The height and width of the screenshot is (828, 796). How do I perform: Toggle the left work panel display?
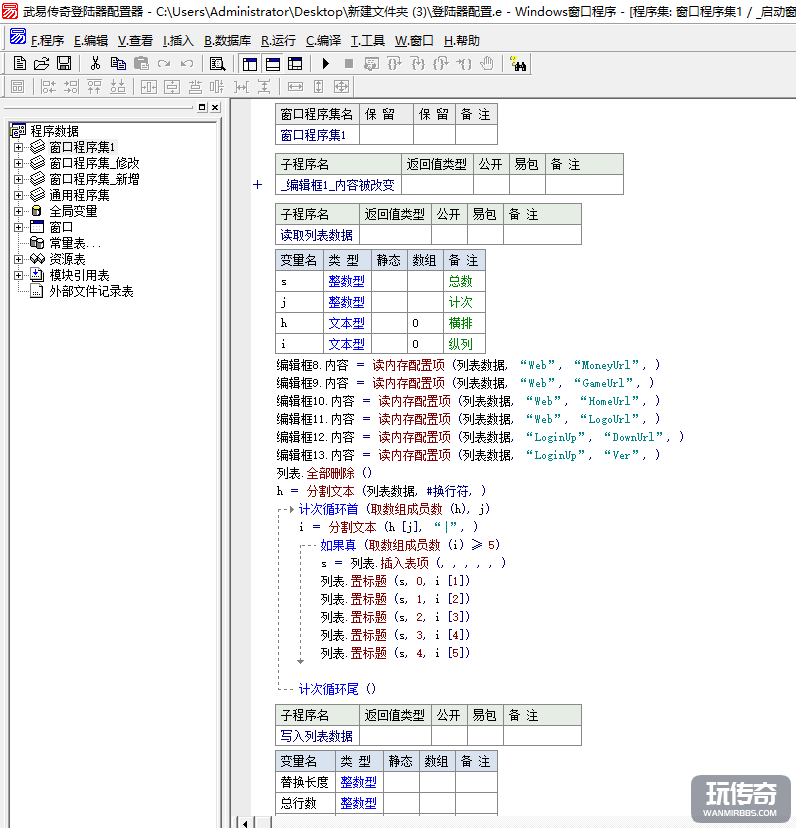(x=250, y=64)
